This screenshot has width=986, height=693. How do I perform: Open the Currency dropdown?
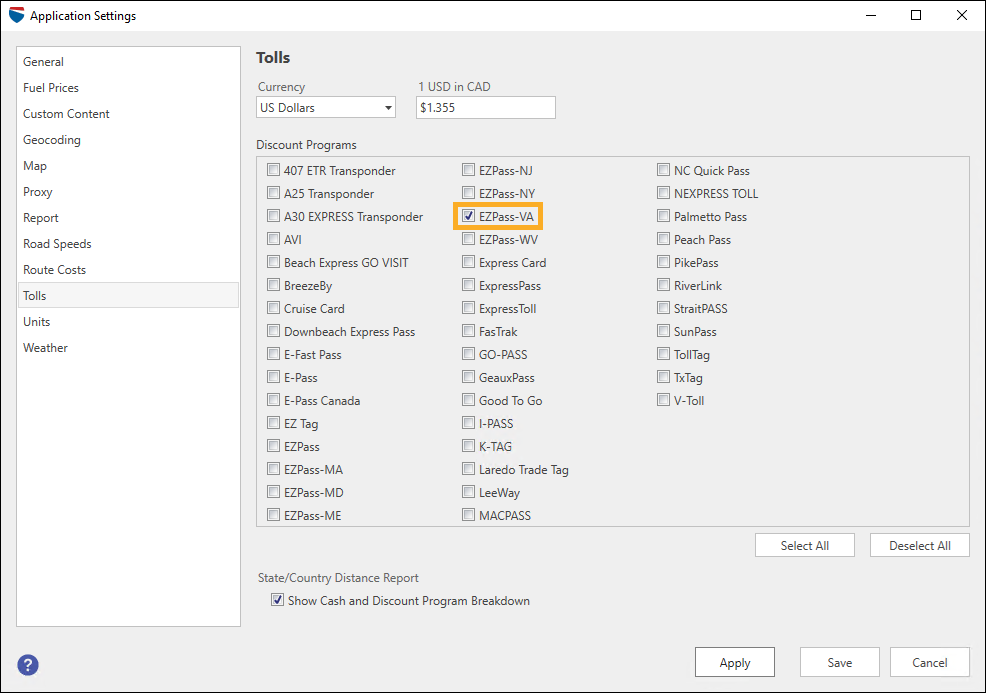[x=325, y=107]
